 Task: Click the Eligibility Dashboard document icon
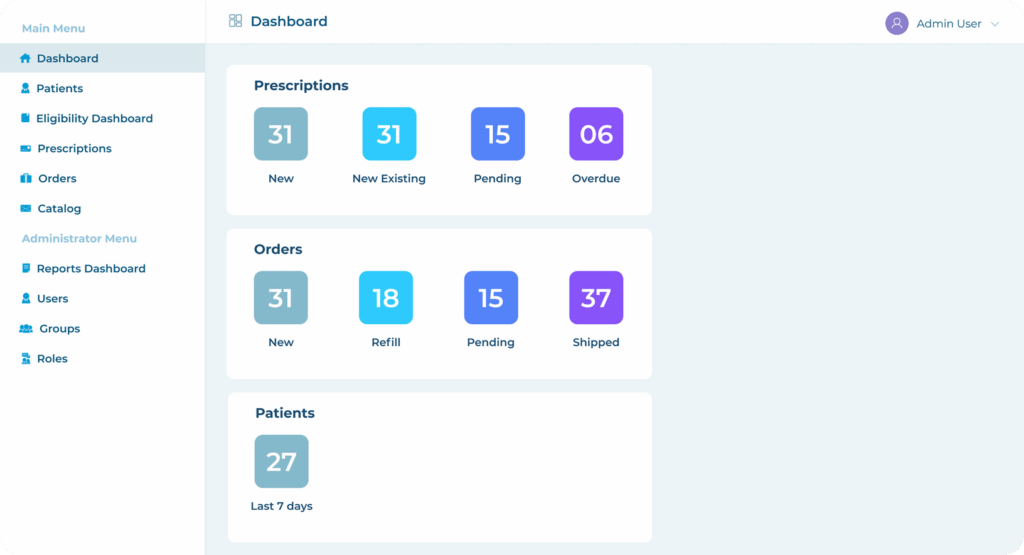(25, 118)
